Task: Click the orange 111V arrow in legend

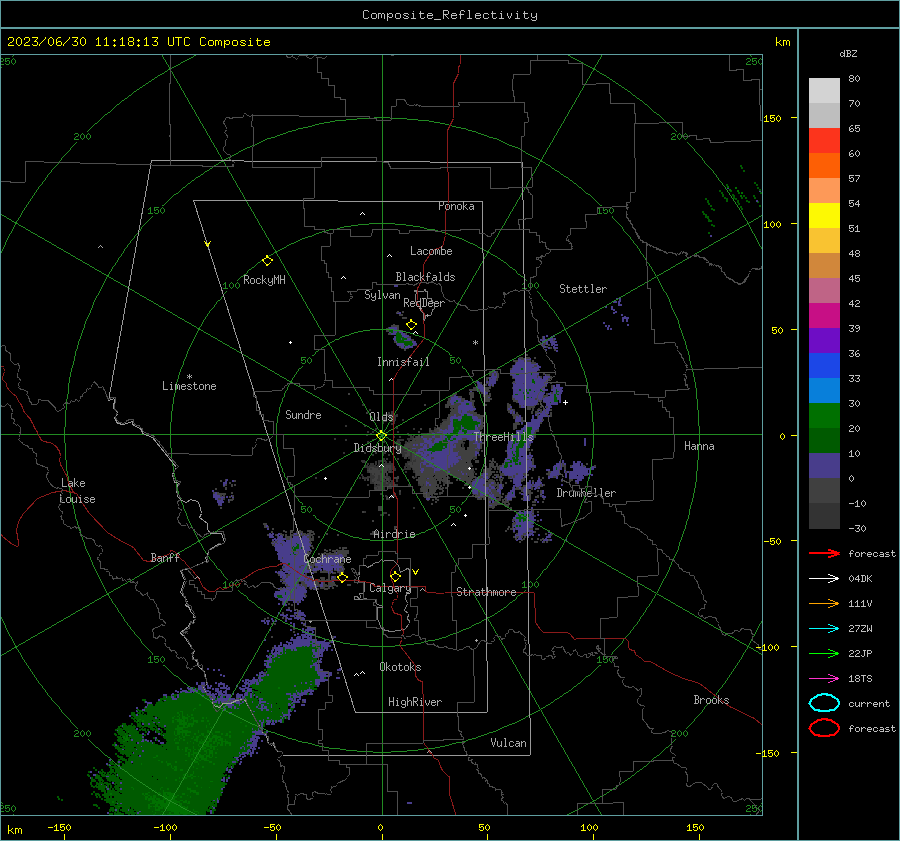Action: pos(824,603)
